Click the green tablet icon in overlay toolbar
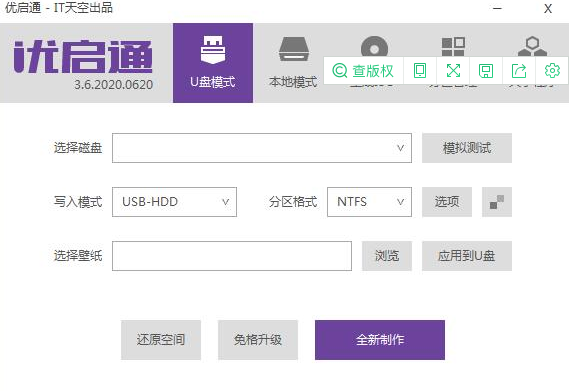This screenshot has width=569, height=392. [x=420, y=71]
